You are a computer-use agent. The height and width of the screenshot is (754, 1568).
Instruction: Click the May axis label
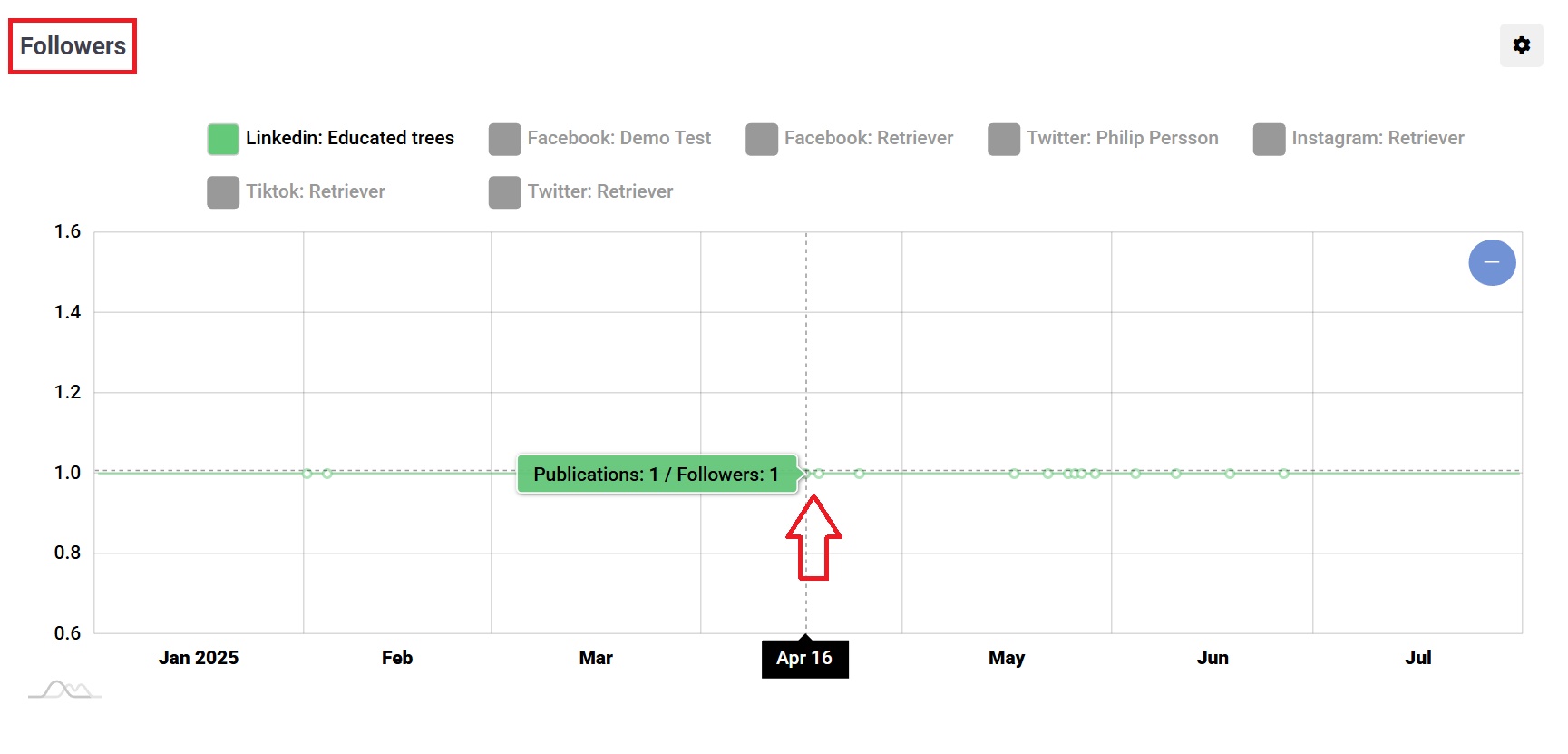point(1007,658)
